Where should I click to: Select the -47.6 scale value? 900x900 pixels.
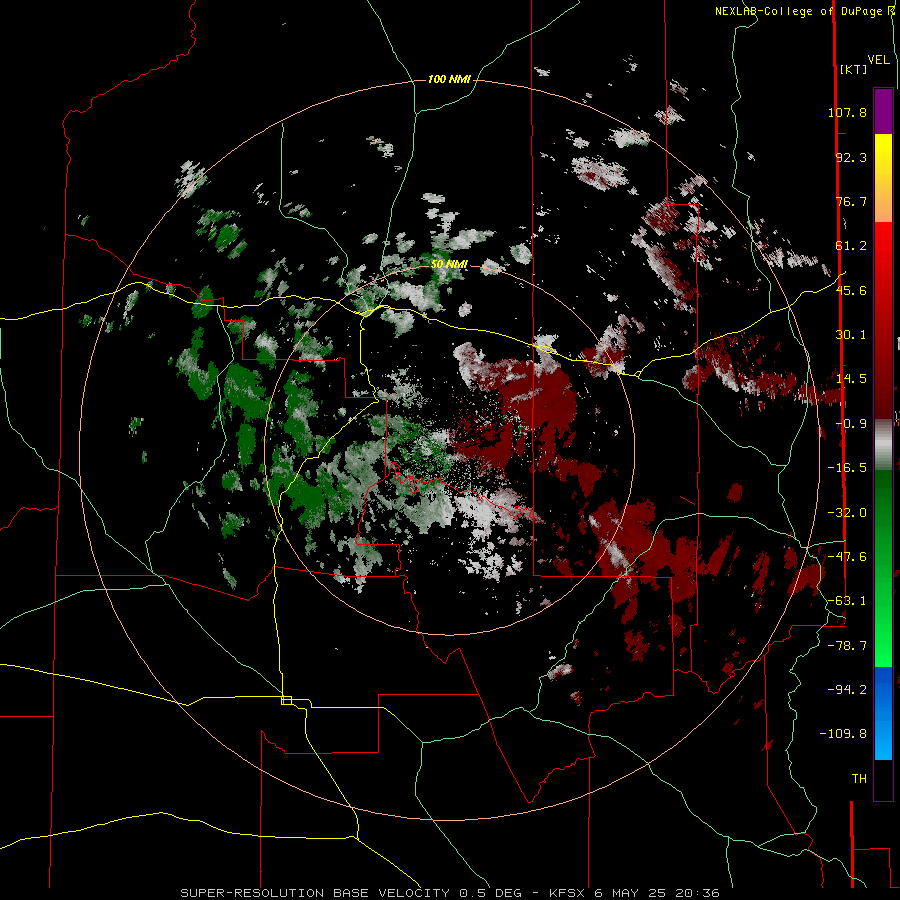(847, 557)
